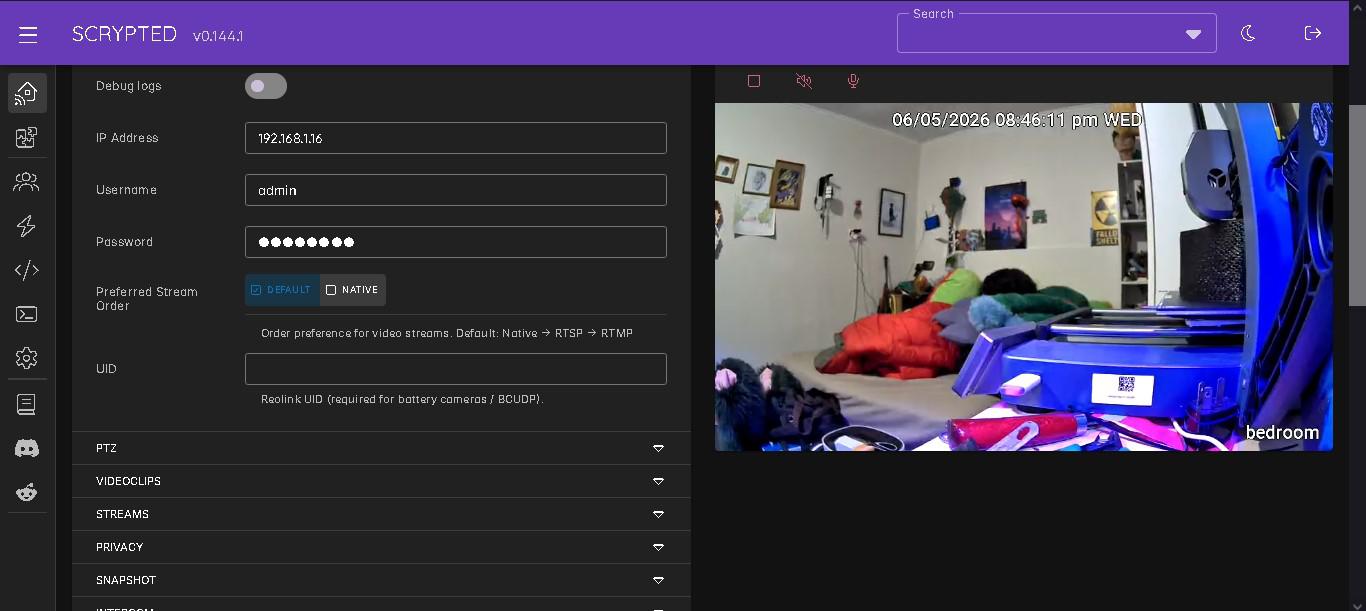
Task: Click the 'Reolink UID (required for battery cameras' hint
Action: pos(401,399)
